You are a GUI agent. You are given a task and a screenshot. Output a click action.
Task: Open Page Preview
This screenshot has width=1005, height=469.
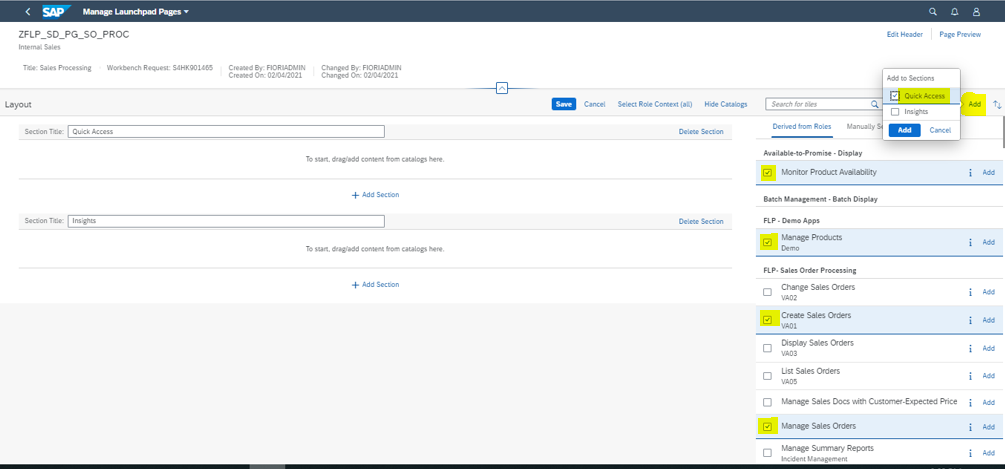pos(960,35)
